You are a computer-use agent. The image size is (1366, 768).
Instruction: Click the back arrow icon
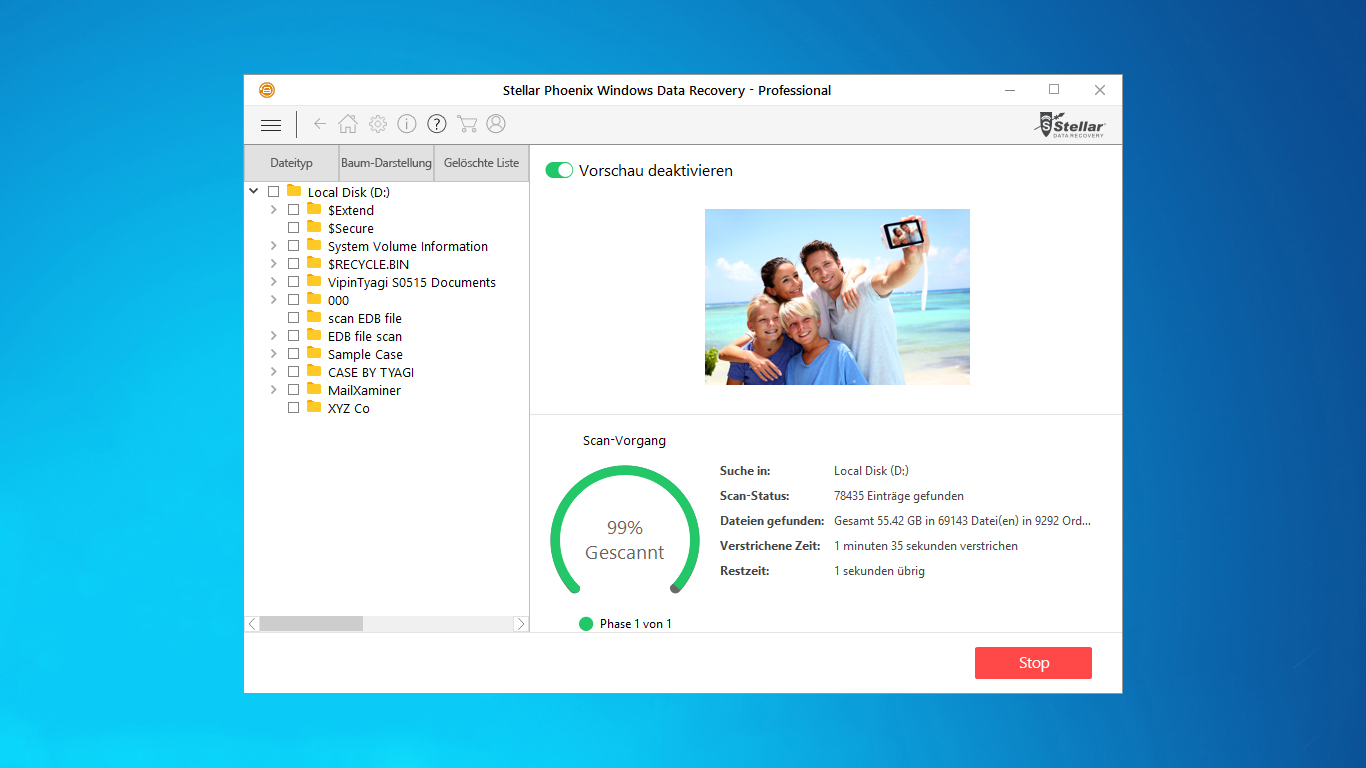320,124
